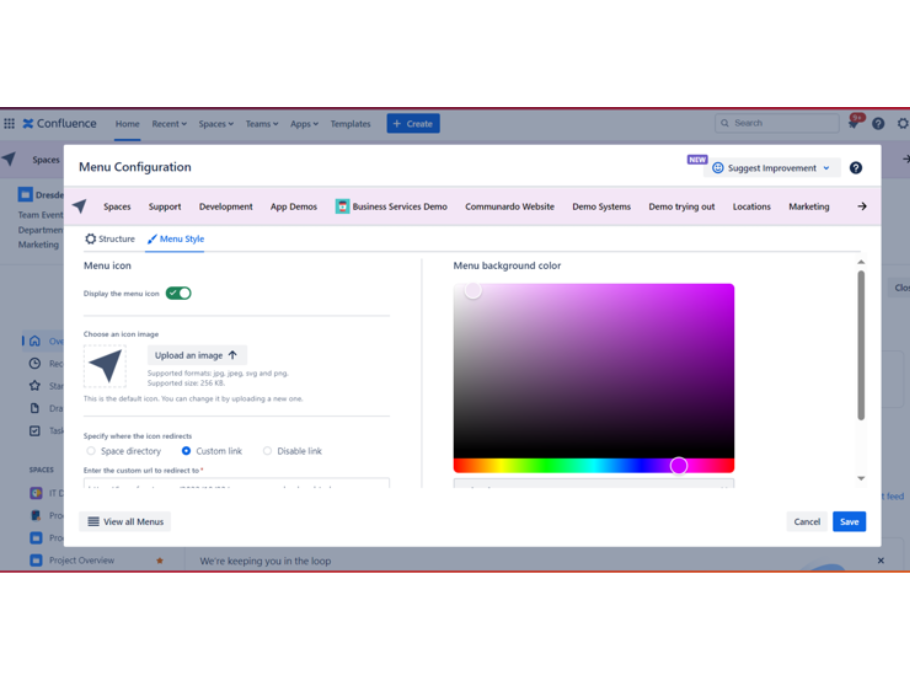Open the Confluence app switcher grid
This screenshot has height=680, width=910.
click(9, 124)
